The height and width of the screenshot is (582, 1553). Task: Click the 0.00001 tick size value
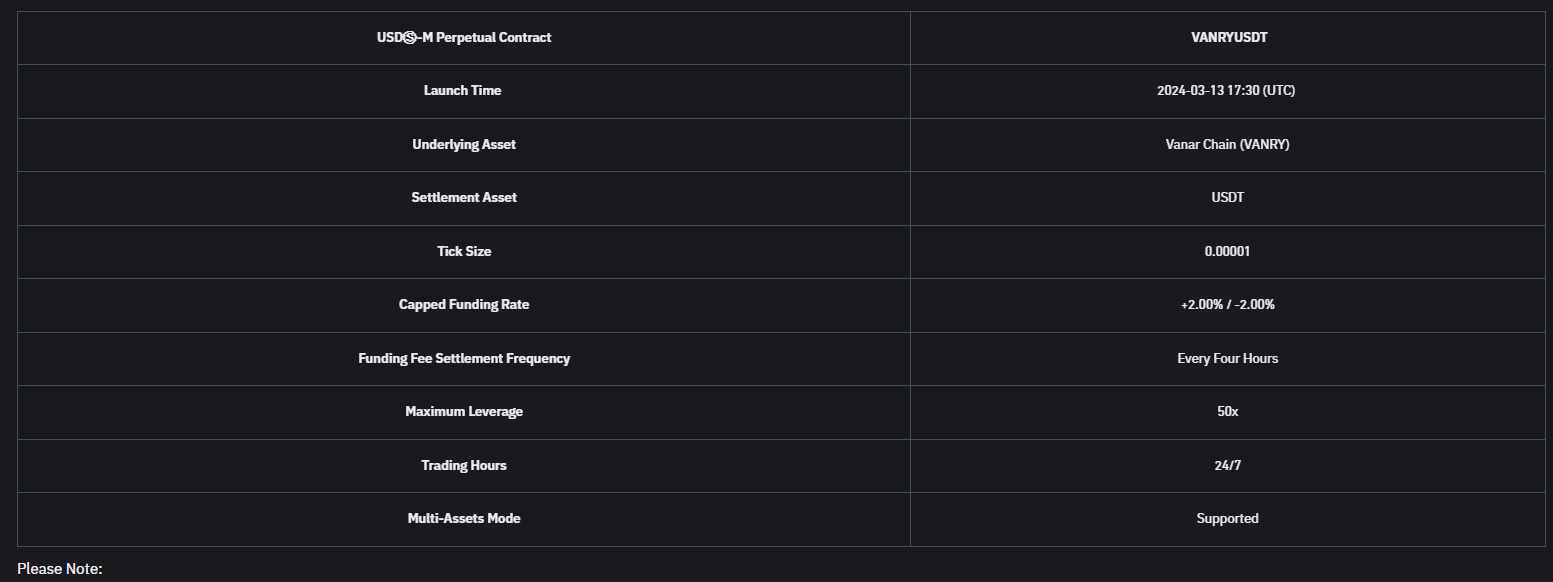point(1227,252)
